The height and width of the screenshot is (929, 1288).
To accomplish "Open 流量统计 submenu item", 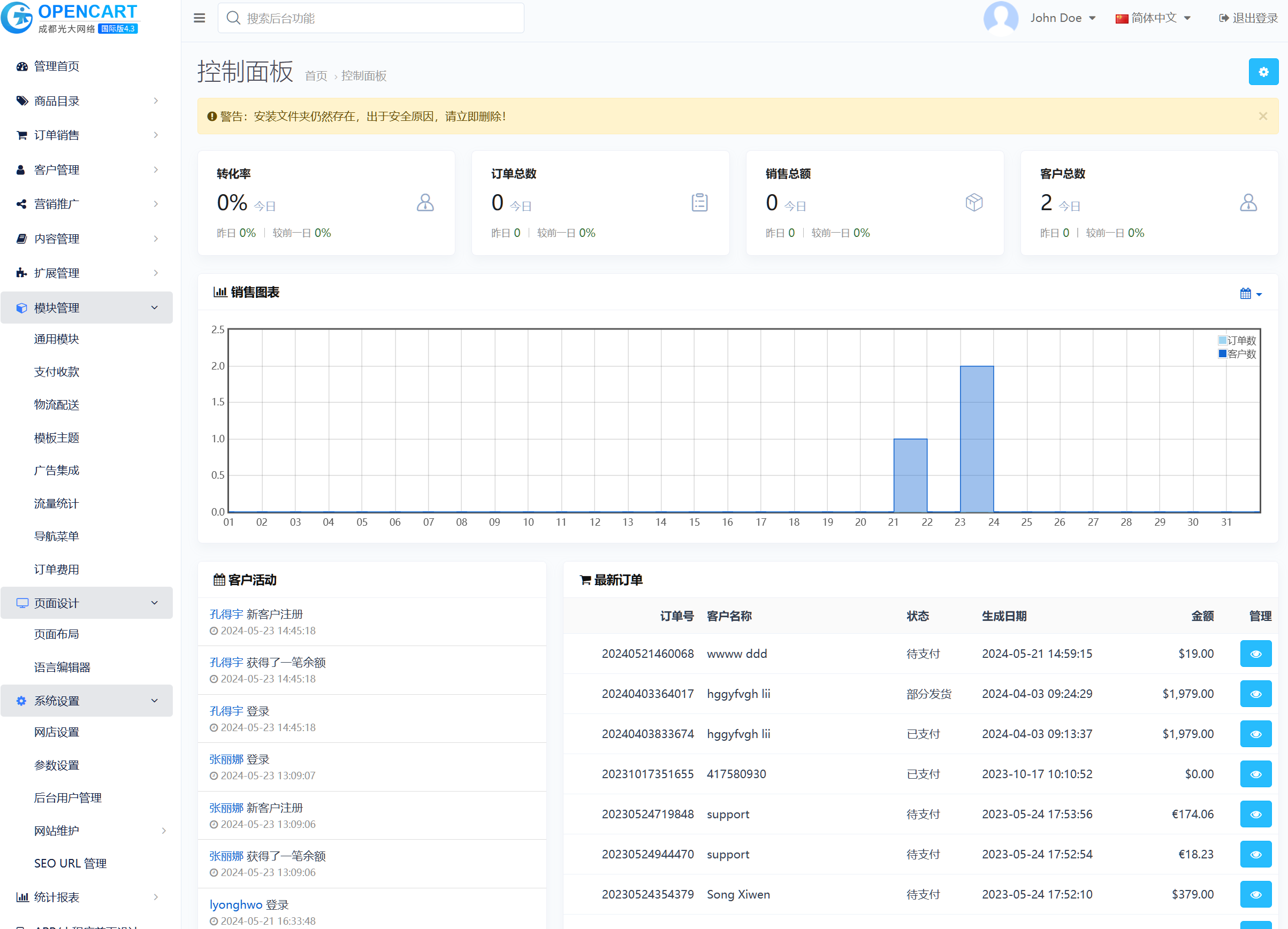I will (x=56, y=503).
